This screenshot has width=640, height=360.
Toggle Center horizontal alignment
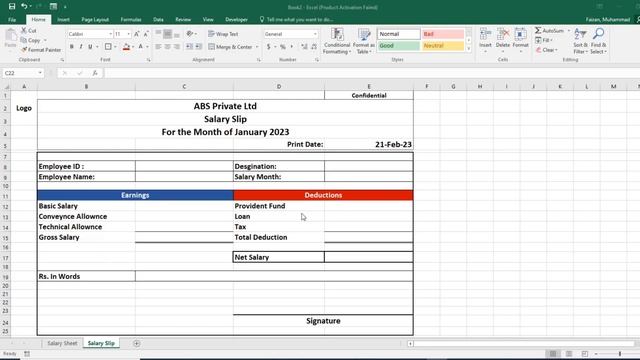coord(167,47)
